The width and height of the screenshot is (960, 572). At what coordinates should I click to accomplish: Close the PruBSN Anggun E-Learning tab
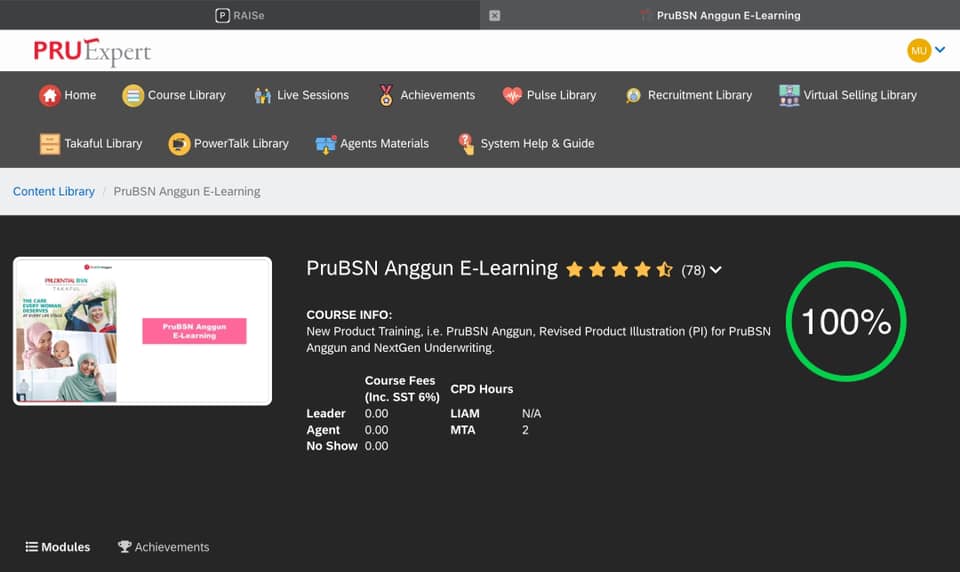coord(495,15)
